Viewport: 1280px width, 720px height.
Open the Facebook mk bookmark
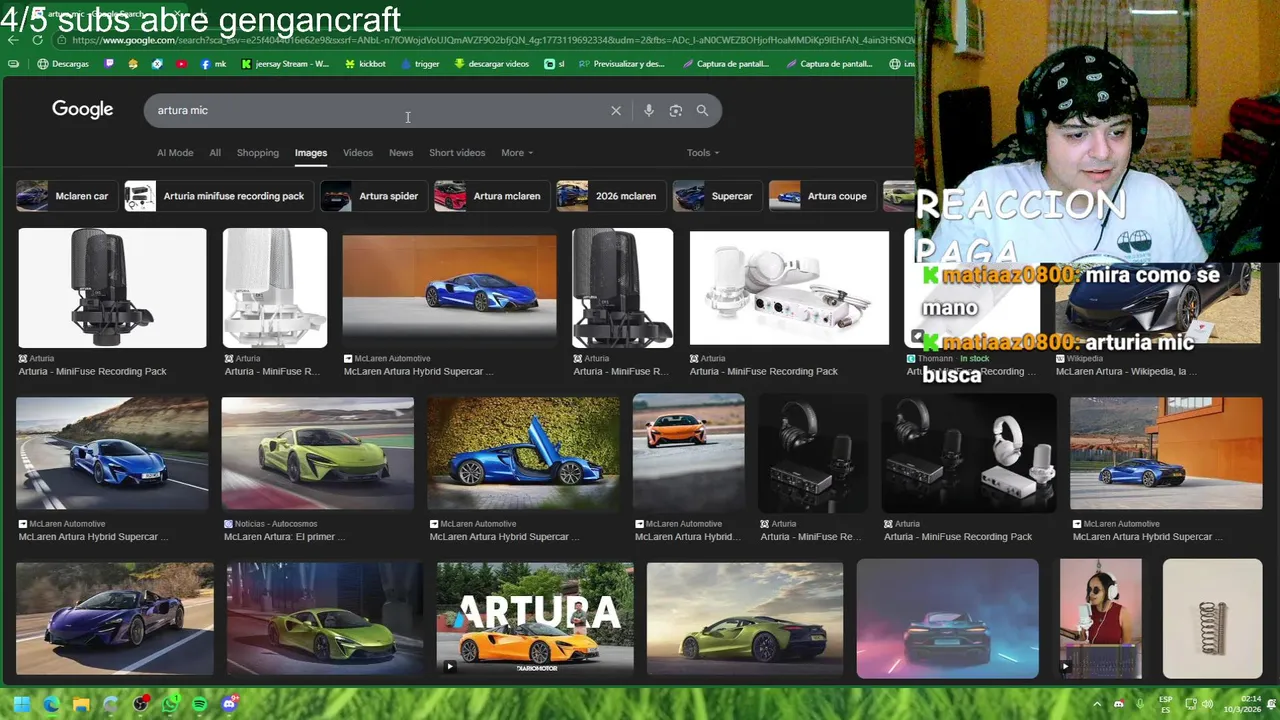[x=213, y=64]
